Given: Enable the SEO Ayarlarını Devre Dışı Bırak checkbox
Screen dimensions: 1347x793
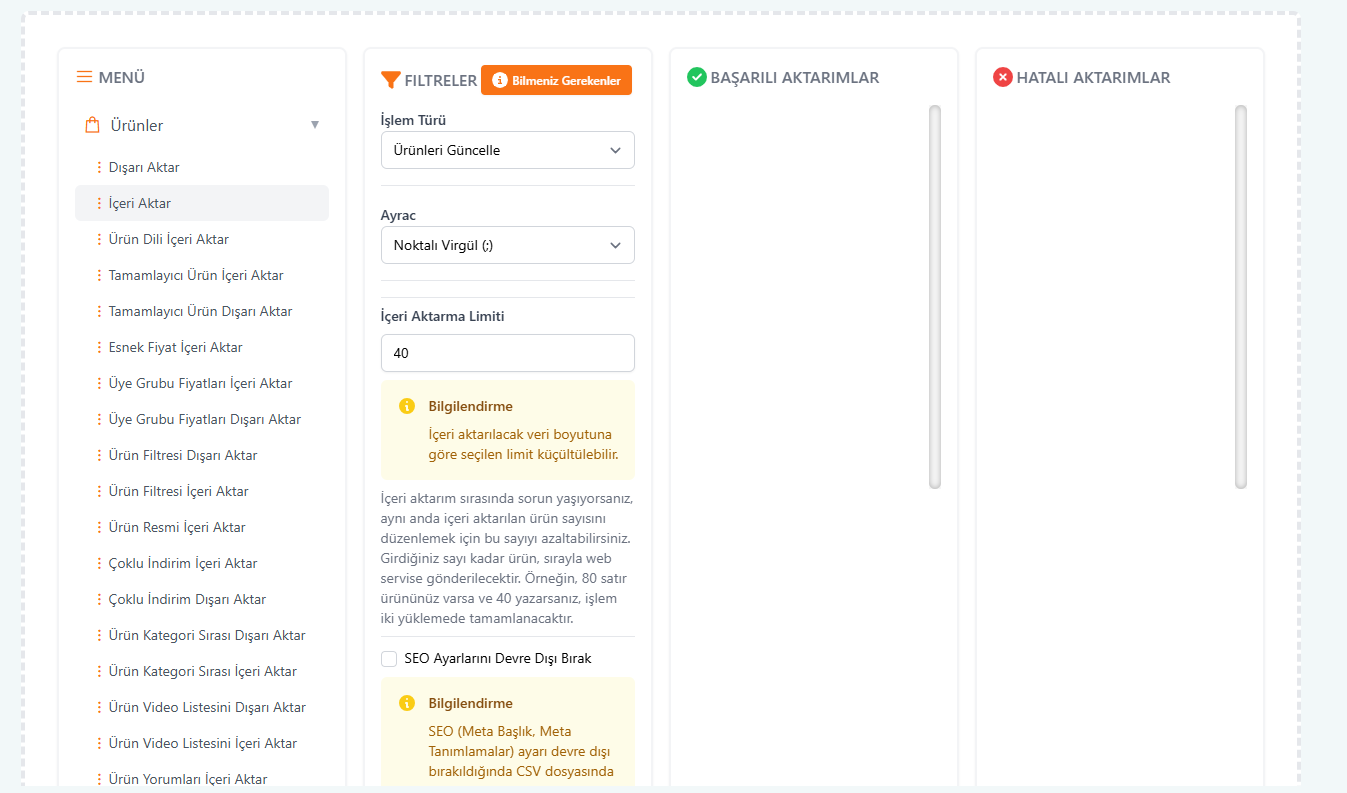Looking at the screenshot, I should click(389, 659).
